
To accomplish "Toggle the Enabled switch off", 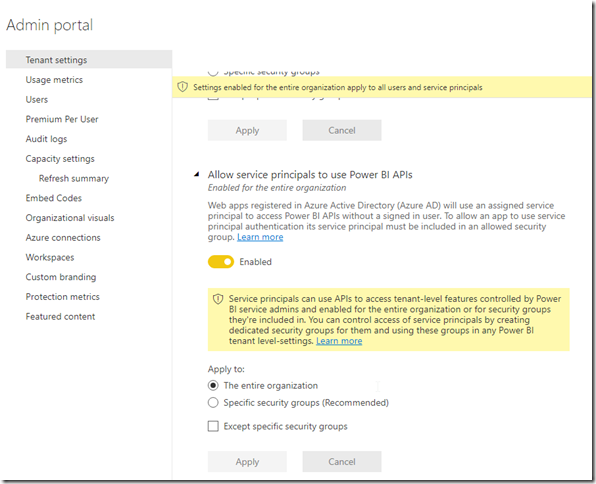I will click(x=221, y=262).
